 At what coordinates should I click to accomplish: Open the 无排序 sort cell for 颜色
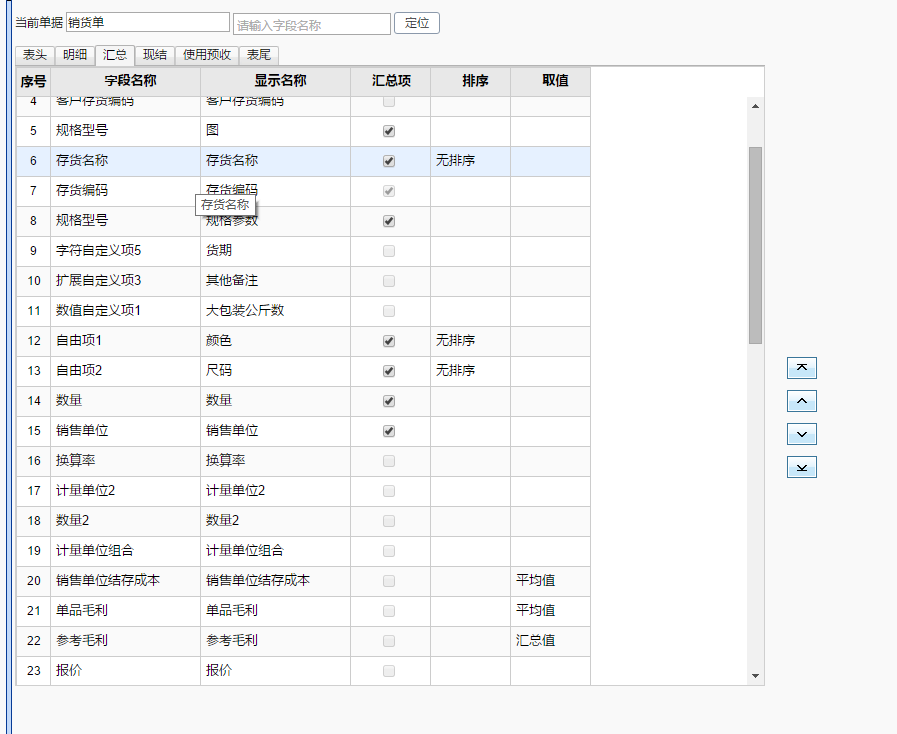[x=470, y=341]
